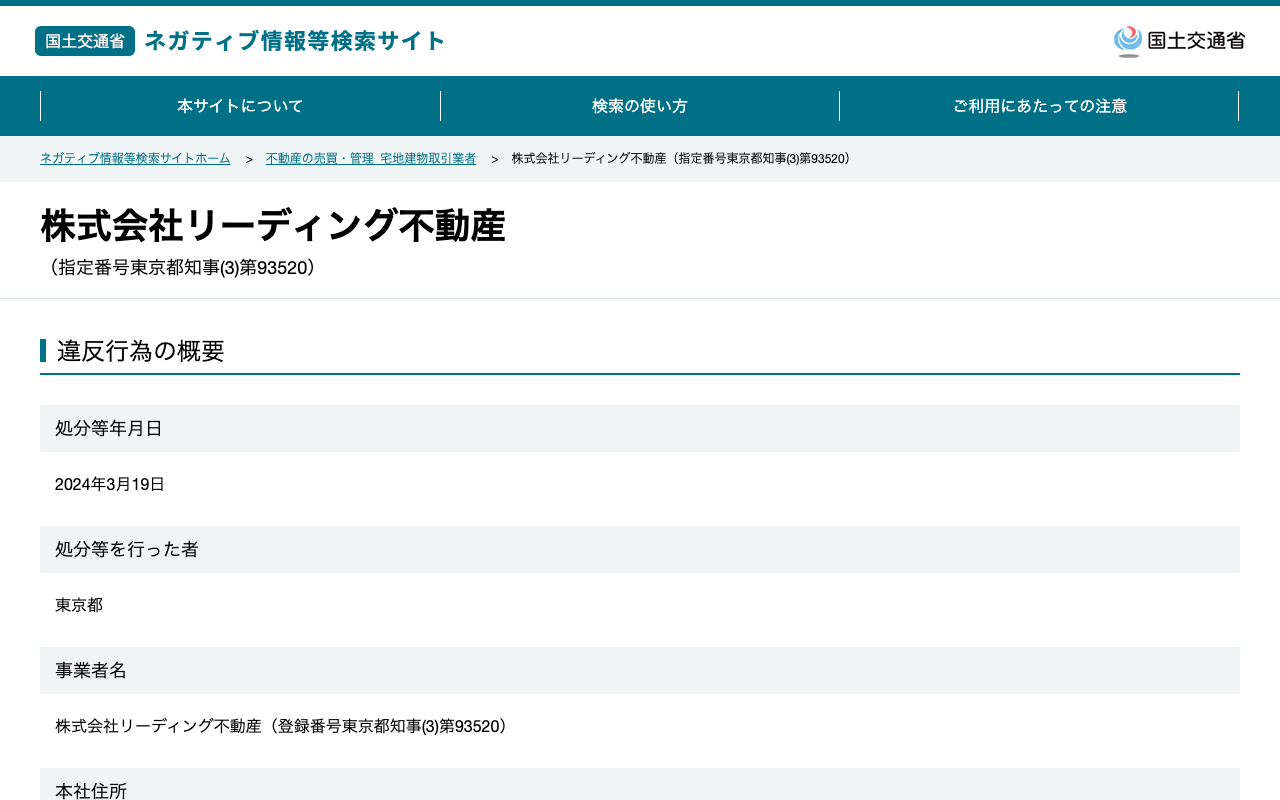Click the 指定番号東京都知事(3)第93520 subtitle text

(182, 268)
